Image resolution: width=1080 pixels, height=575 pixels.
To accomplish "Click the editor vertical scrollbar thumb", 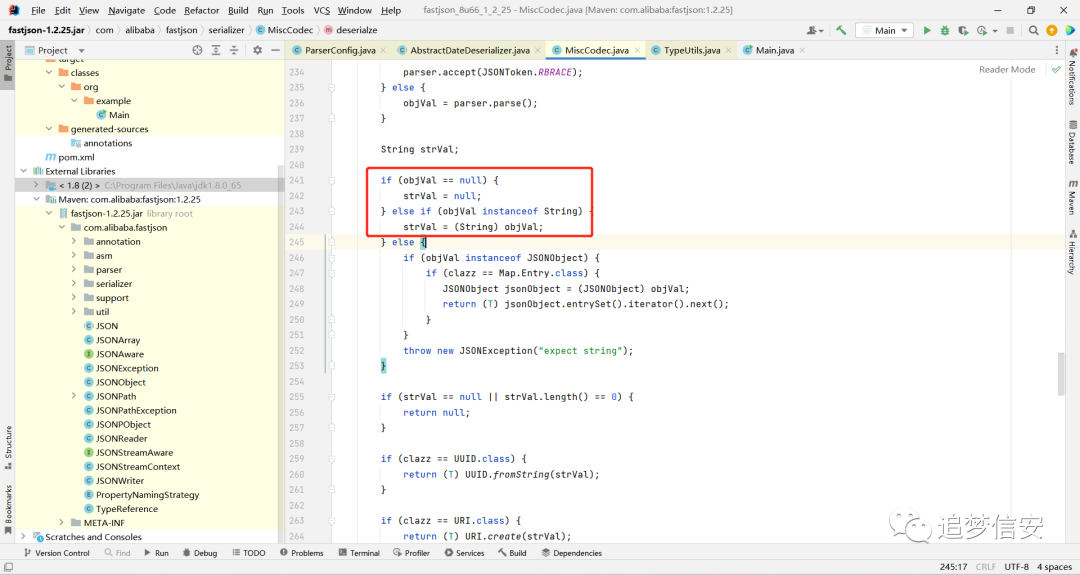I will tap(1061, 374).
